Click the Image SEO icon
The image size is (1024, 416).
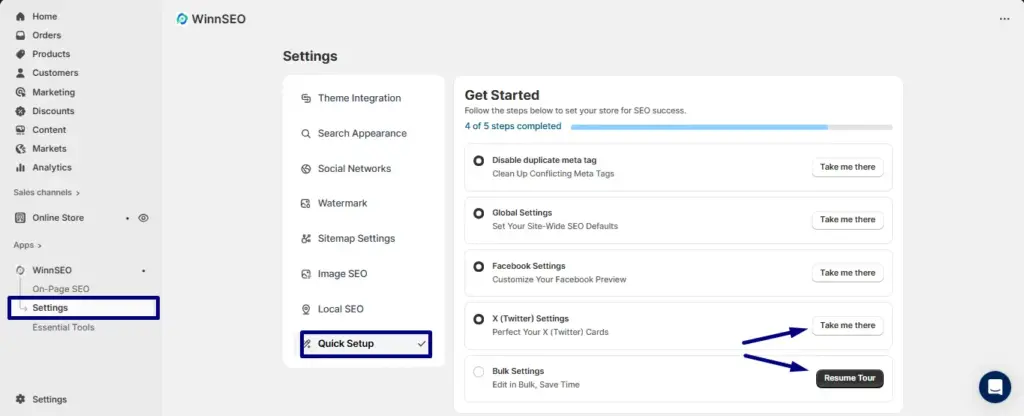point(306,274)
